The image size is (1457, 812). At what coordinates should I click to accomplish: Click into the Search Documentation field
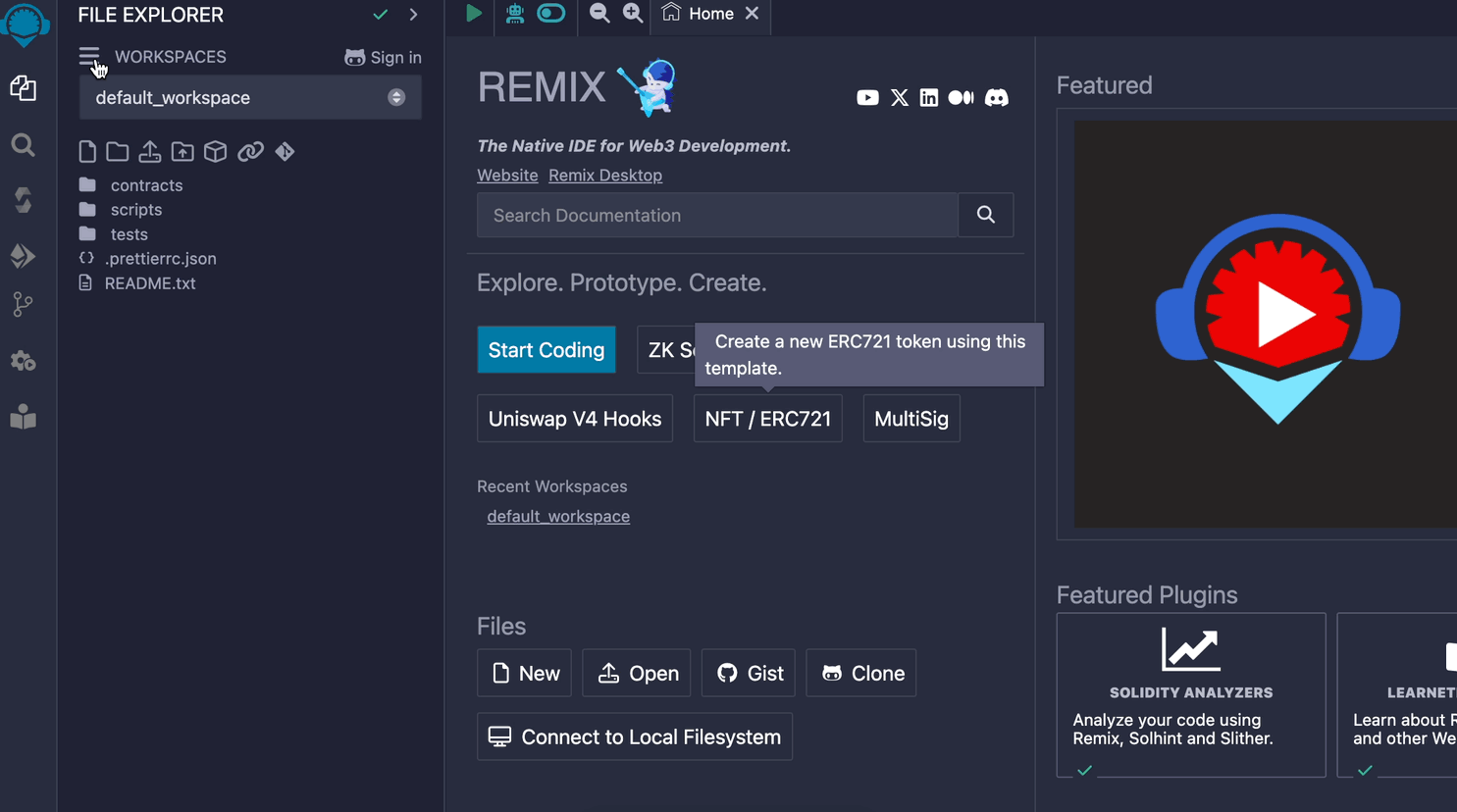(717, 216)
